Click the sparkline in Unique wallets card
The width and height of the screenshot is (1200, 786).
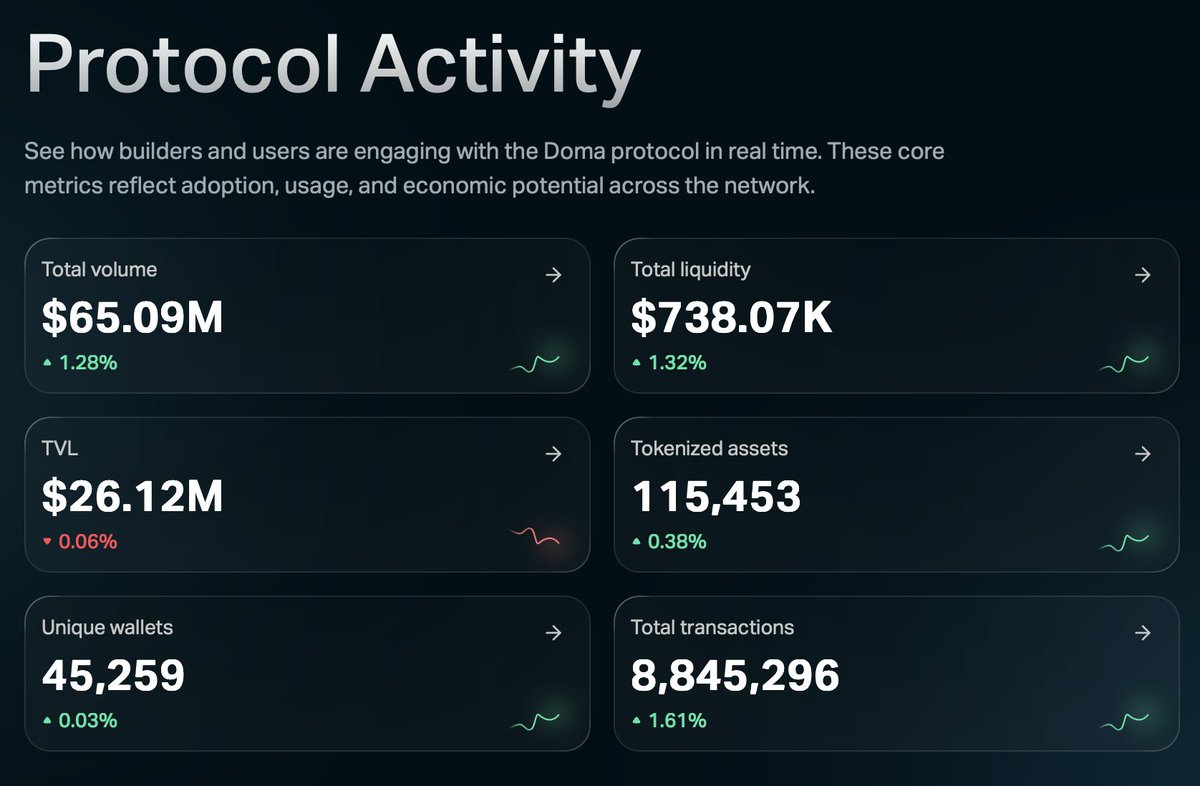point(535,722)
